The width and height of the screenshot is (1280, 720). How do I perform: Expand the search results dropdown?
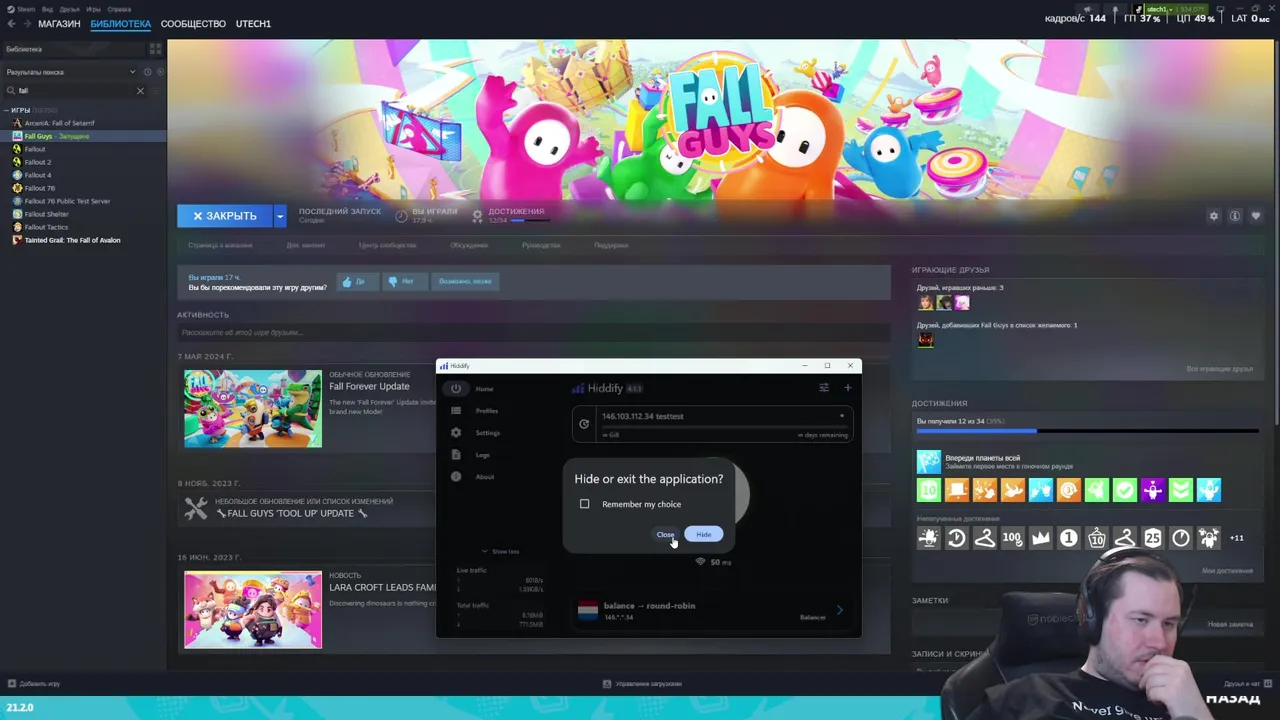click(132, 72)
